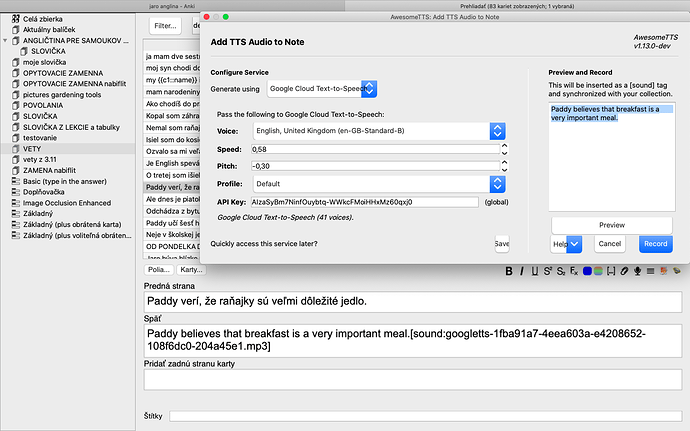Select the OPYTOVACIE ZAMENNA deck
Viewport: 690px width, 431px height.
(63, 73)
